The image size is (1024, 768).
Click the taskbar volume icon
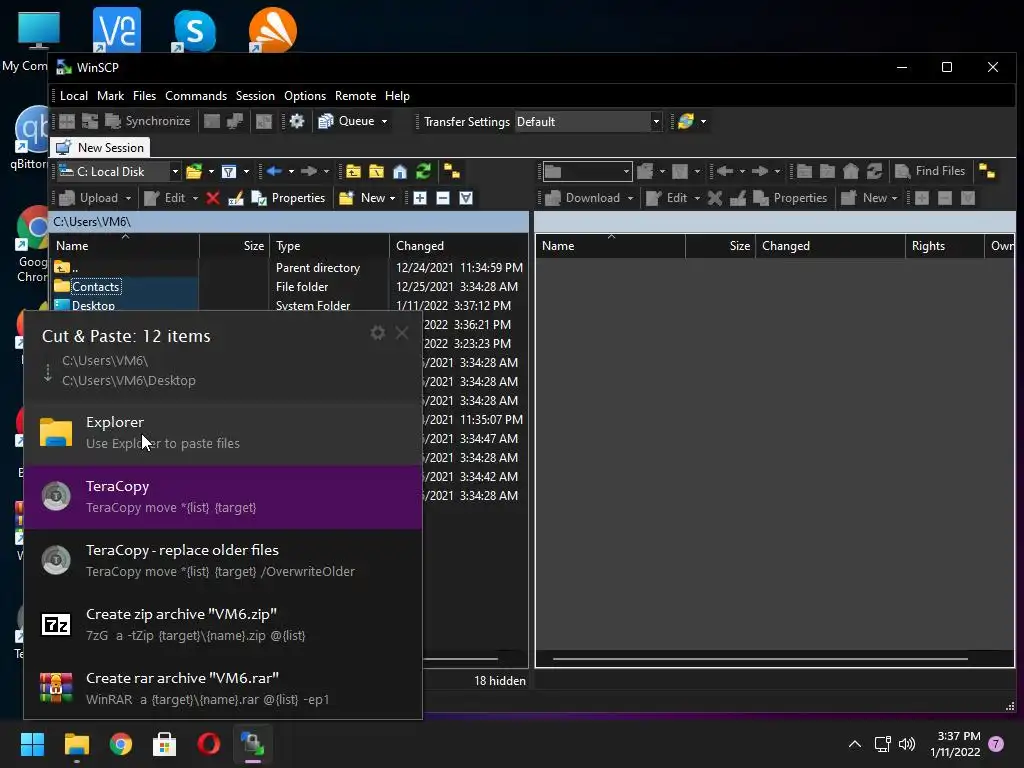(906, 744)
